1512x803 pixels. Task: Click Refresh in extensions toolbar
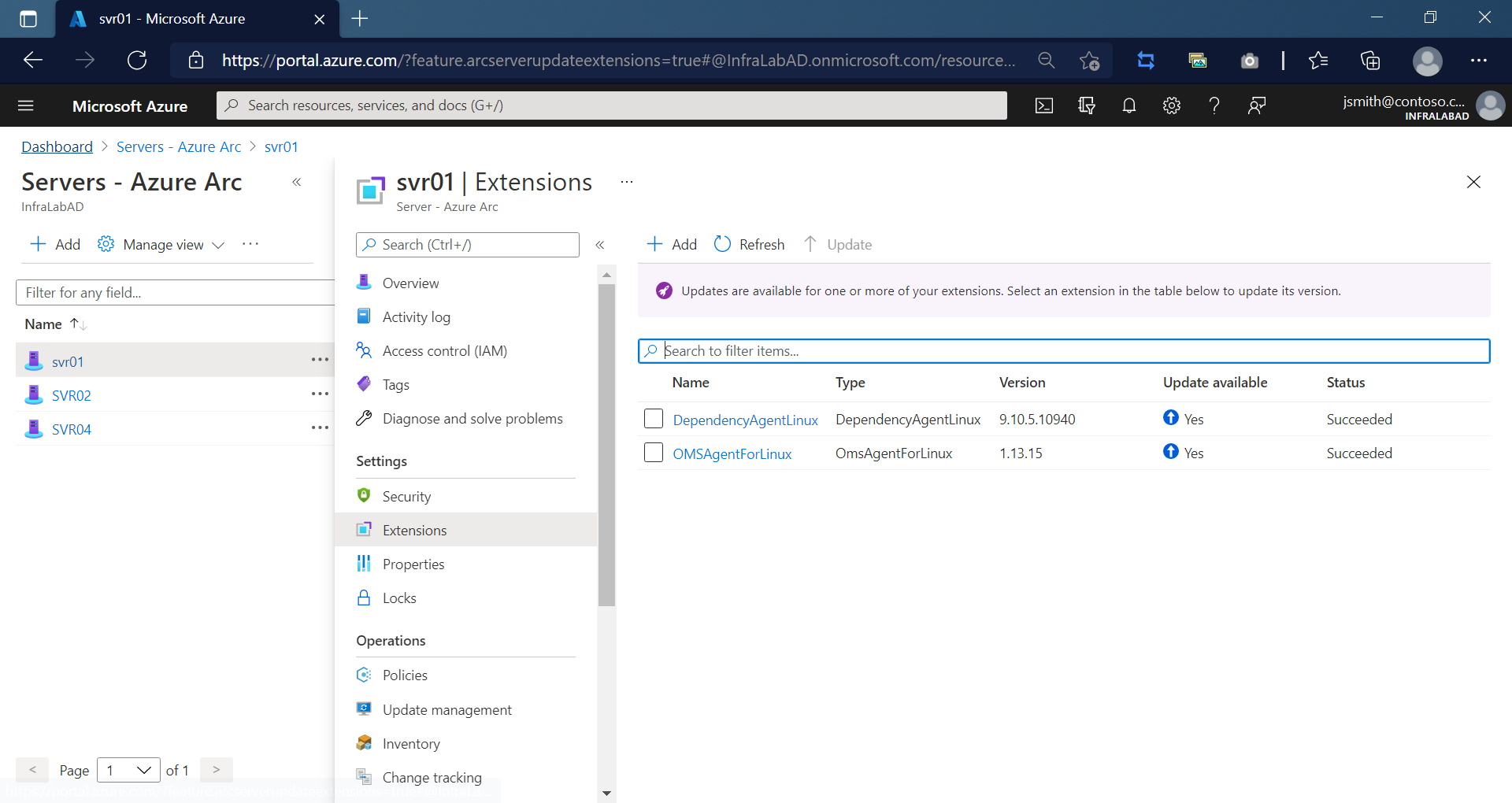click(749, 245)
